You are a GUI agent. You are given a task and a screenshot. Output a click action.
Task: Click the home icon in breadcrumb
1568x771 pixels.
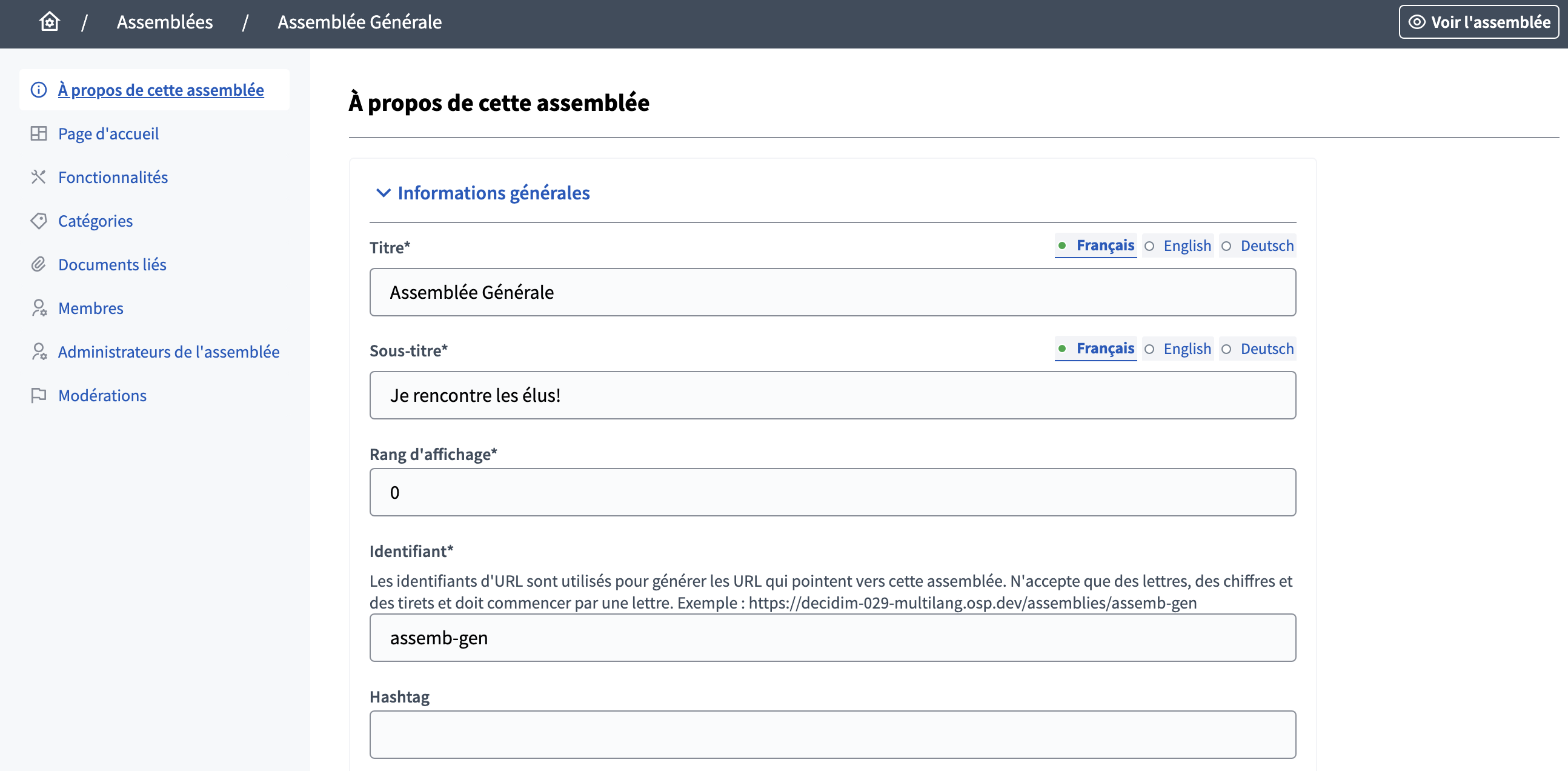click(x=49, y=22)
